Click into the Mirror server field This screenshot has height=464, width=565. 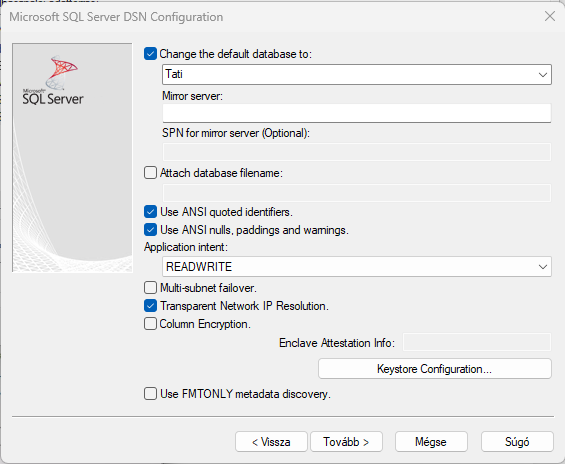pos(357,113)
